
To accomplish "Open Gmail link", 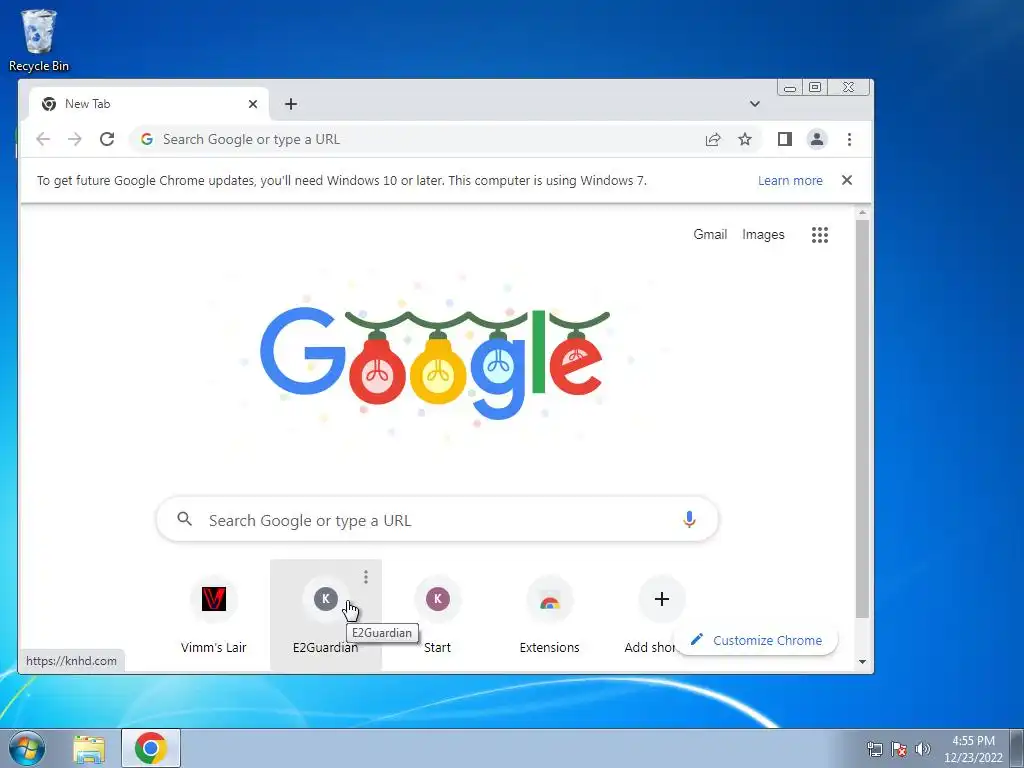I will tap(710, 234).
